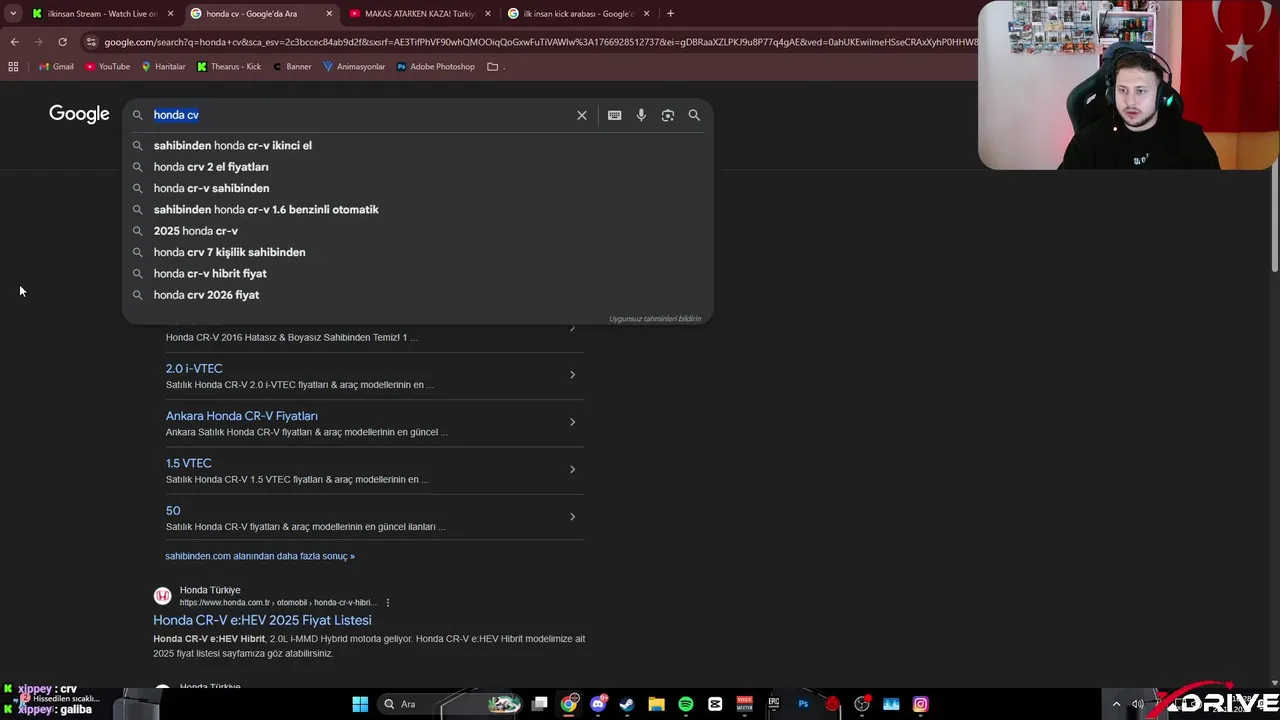Image resolution: width=1280 pixels, height=720 pixels.
Task: Close the honda cv tab
Action: click(329, 14)
